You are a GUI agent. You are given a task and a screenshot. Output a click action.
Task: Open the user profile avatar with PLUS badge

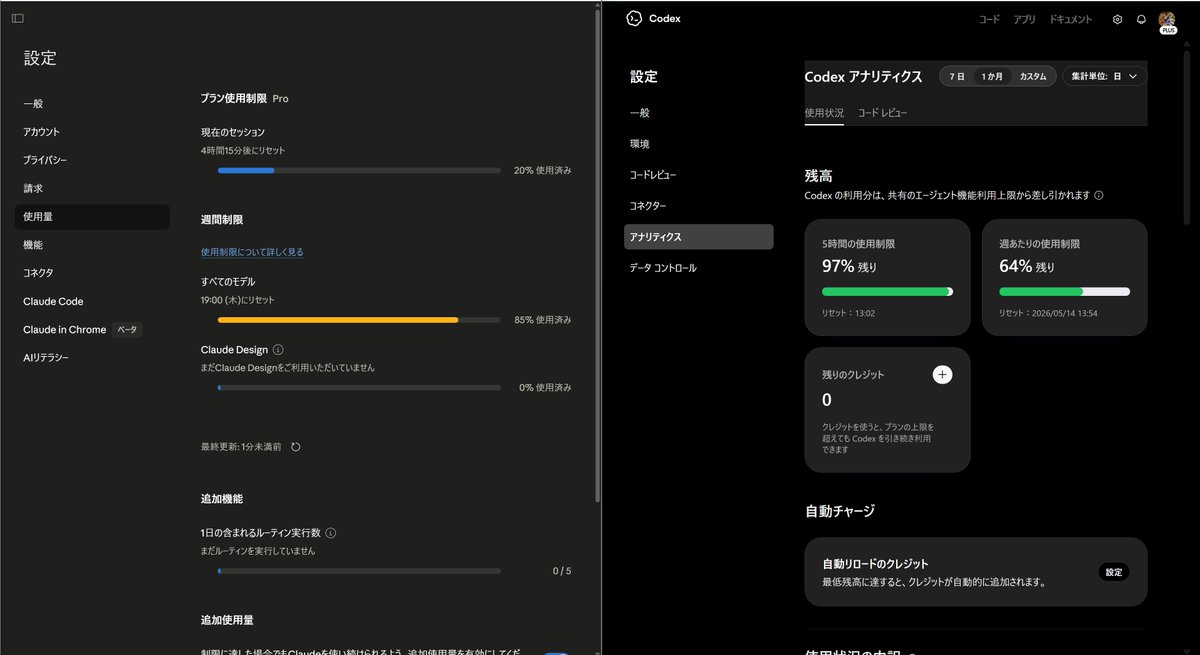point(1167,22)
